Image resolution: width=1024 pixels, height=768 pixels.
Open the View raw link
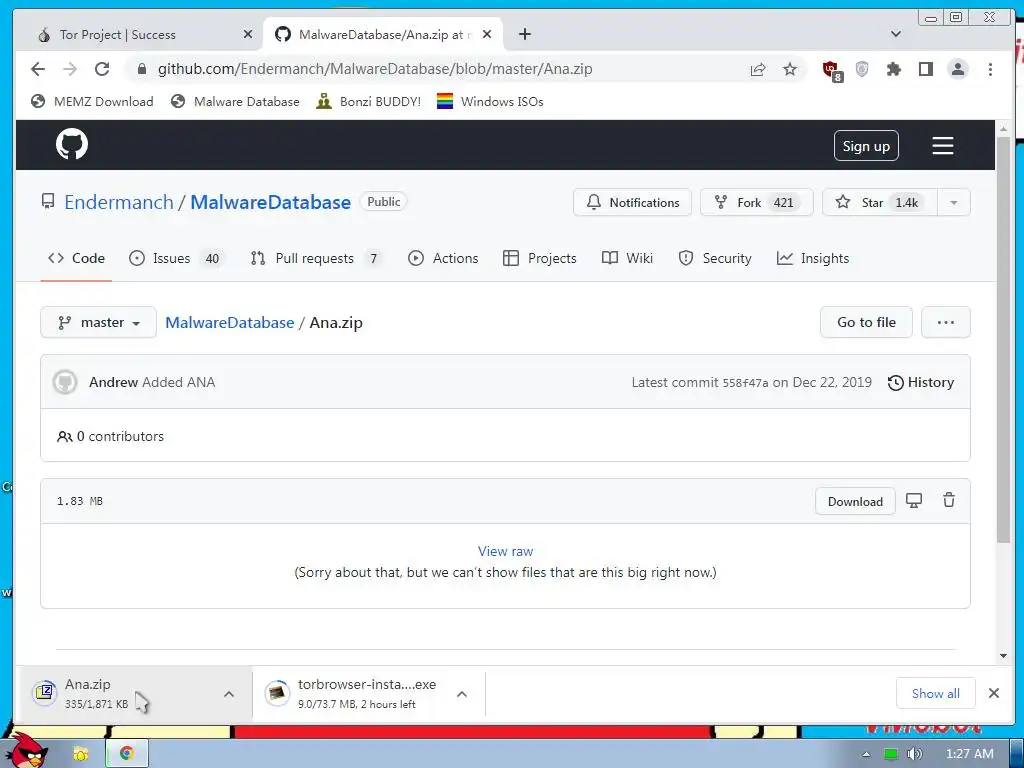click(505, 551)
